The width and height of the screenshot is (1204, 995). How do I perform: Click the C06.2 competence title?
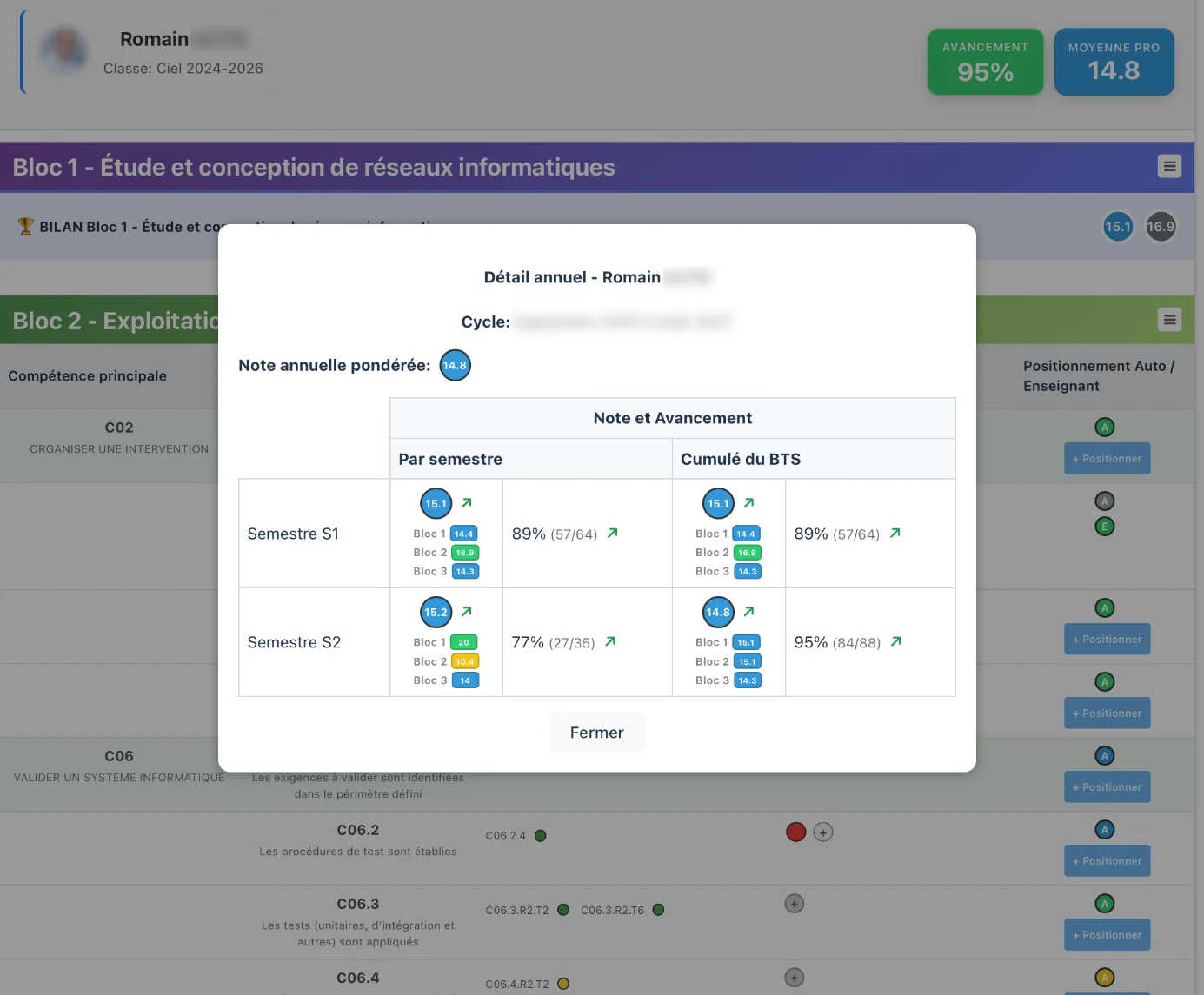358,829
